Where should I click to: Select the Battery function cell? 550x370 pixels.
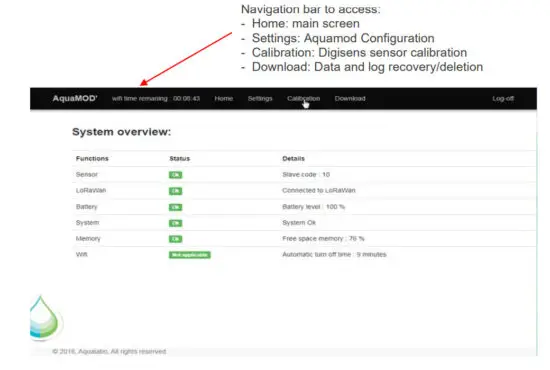pos(86,207)
